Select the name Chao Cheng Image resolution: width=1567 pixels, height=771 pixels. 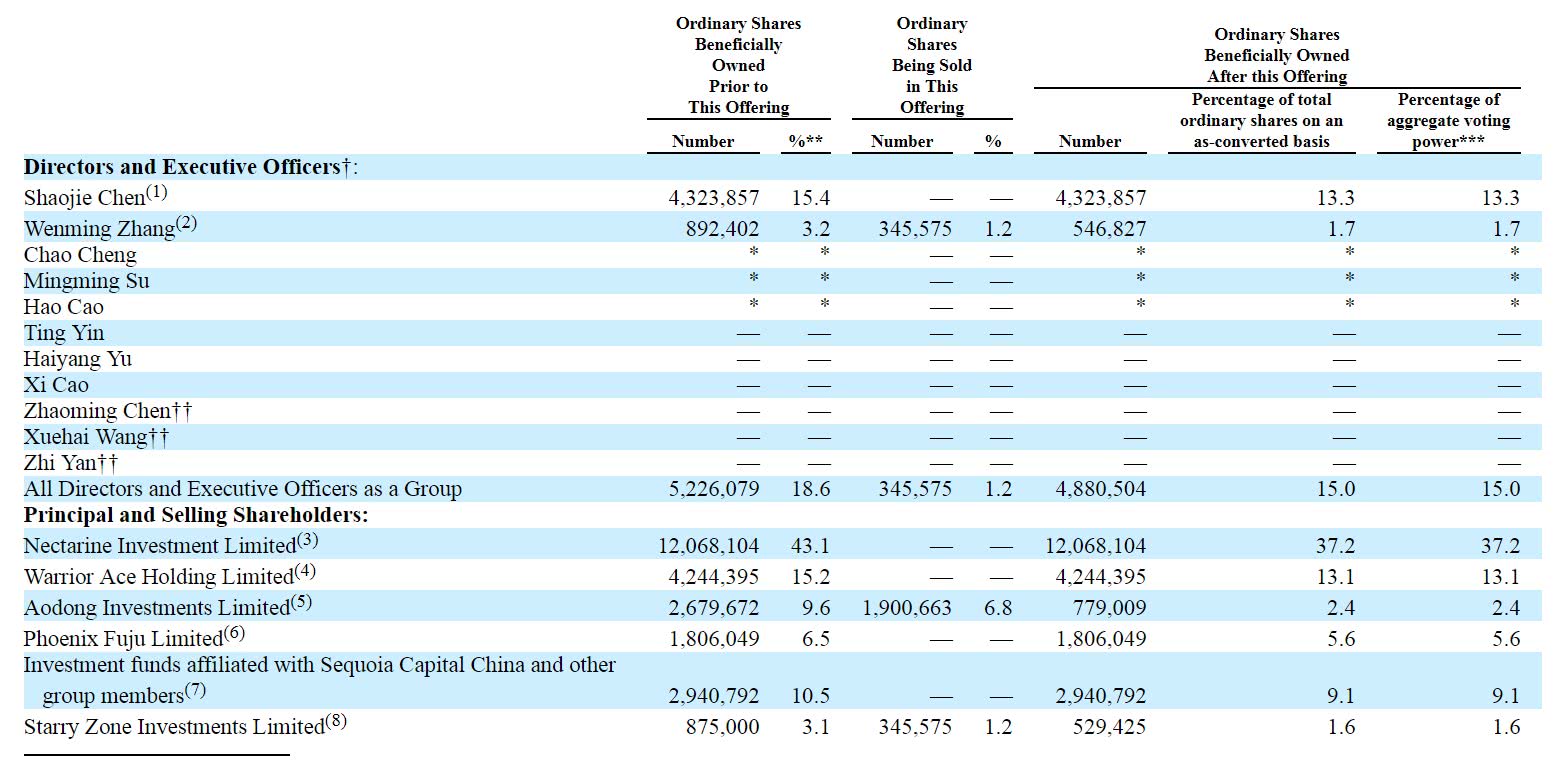(80, 255)
